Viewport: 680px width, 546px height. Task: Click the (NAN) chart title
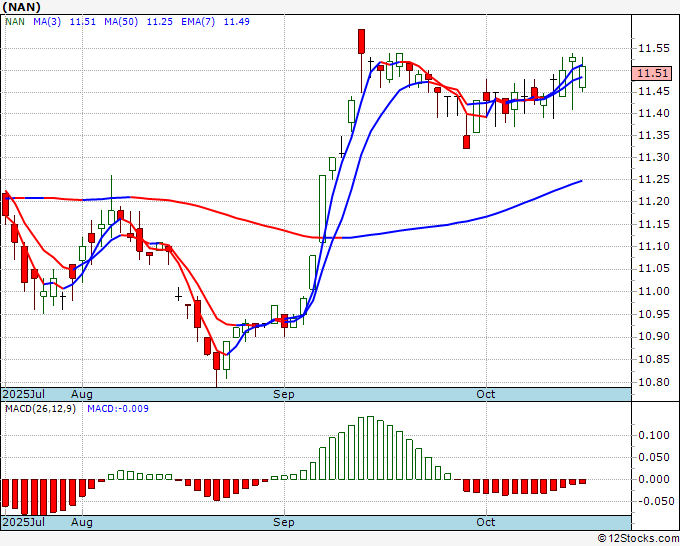click(22, 7)
